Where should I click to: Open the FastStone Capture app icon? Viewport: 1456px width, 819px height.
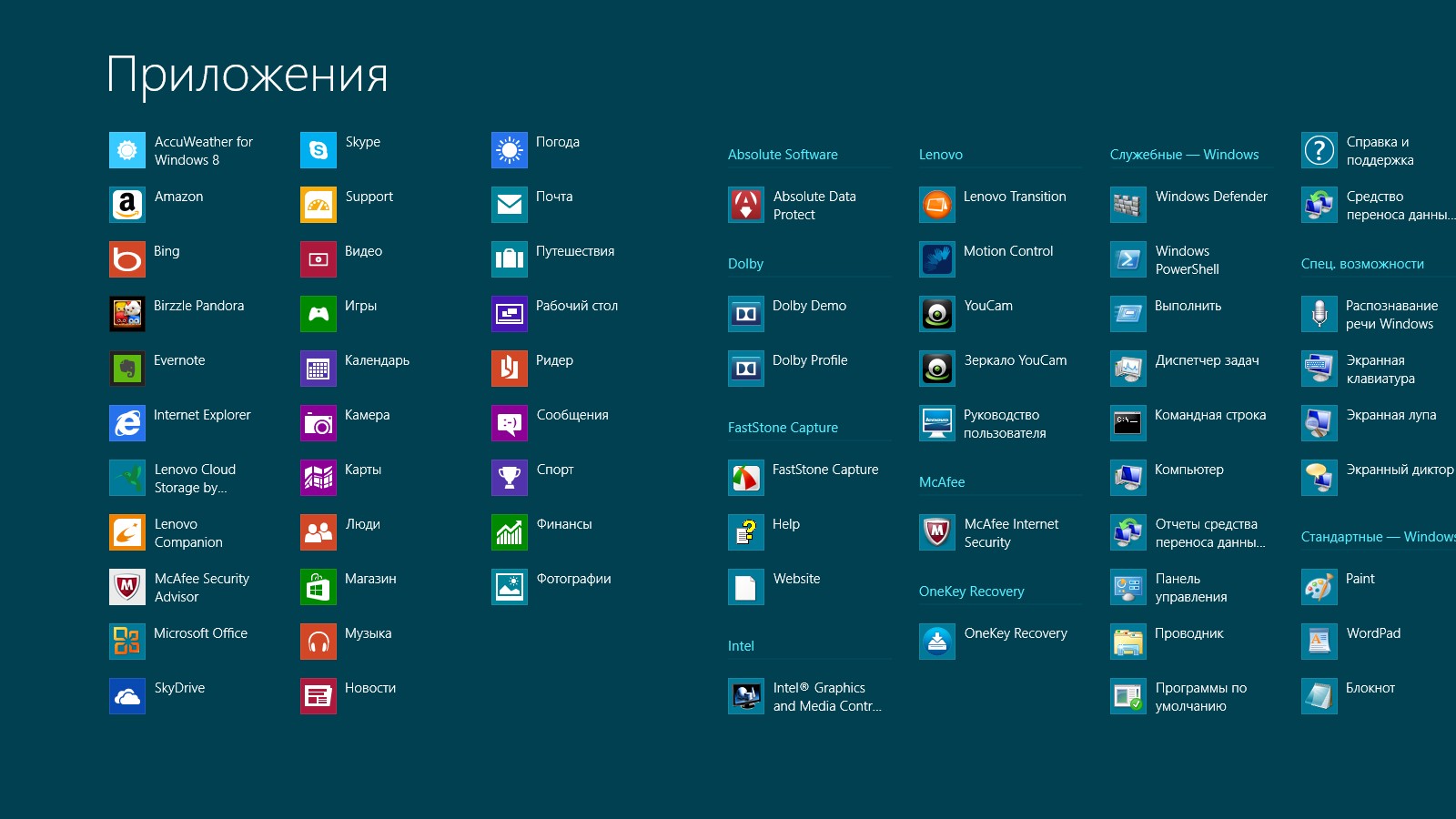point(745,478)
